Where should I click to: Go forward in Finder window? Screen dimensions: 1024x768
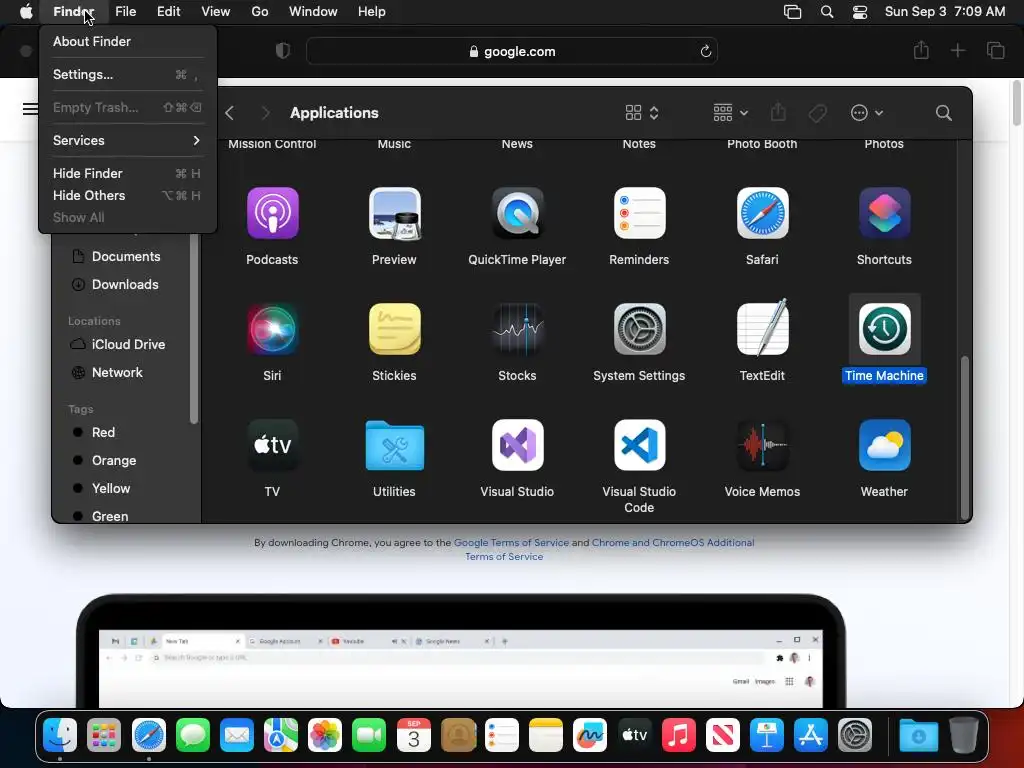[x=265, y=113]
